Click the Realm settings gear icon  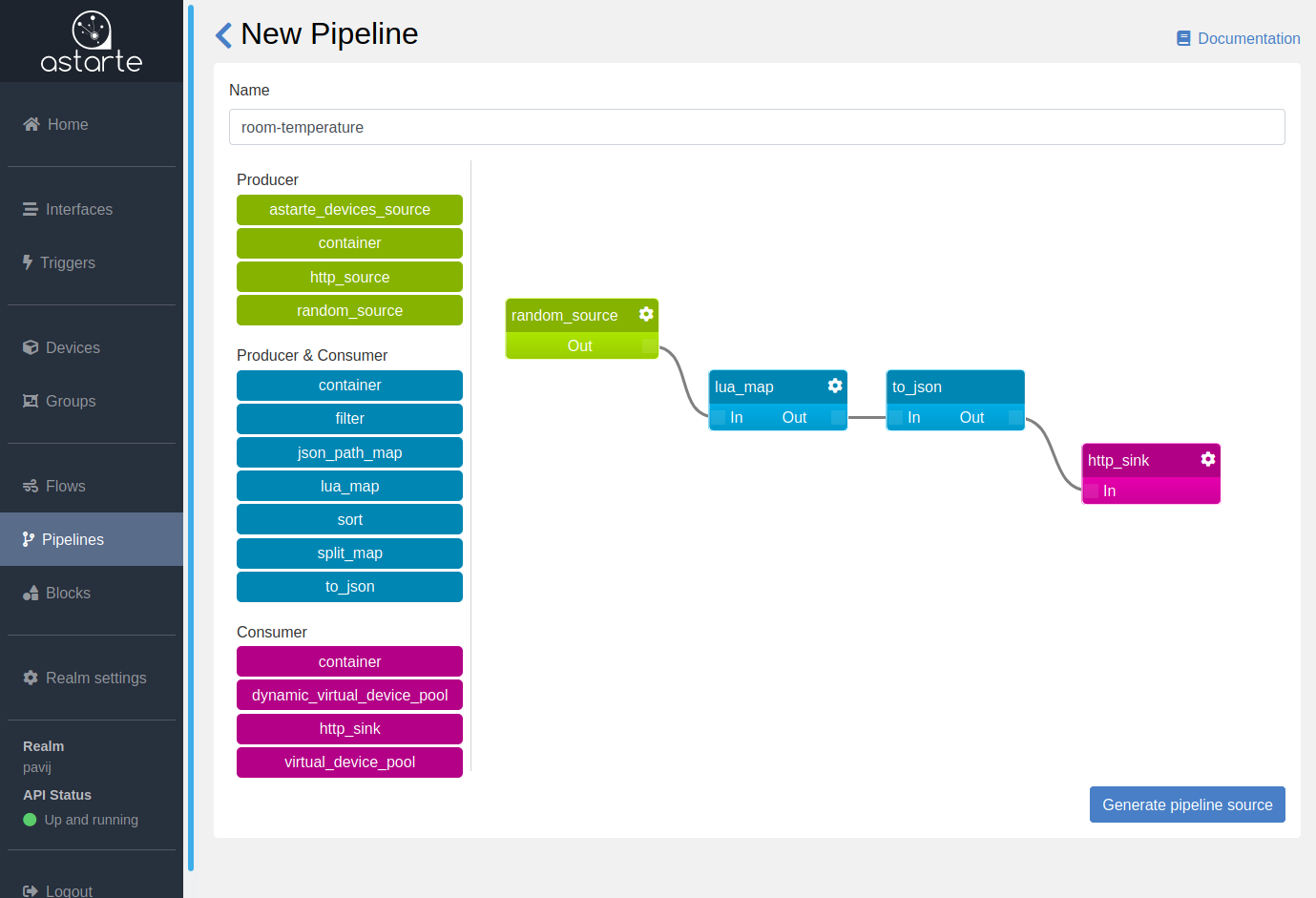tap(31, 678)
